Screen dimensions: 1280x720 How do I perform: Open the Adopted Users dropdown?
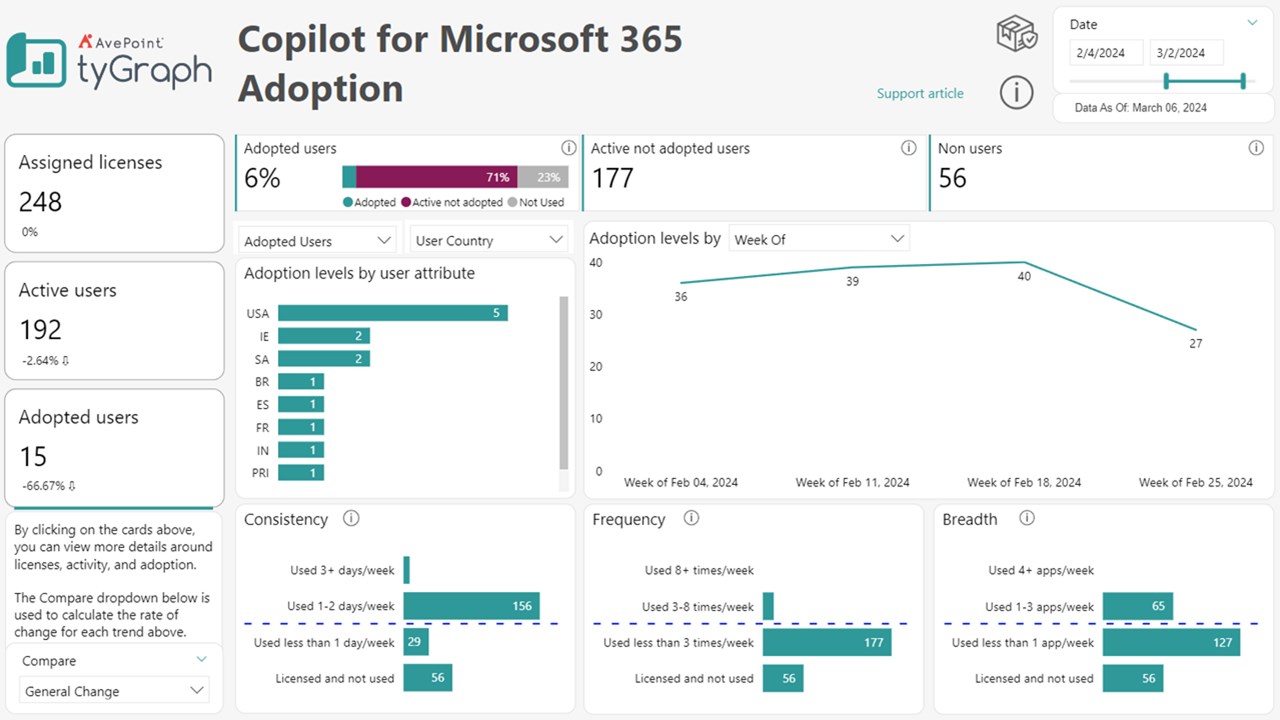(x=318, y=240)
